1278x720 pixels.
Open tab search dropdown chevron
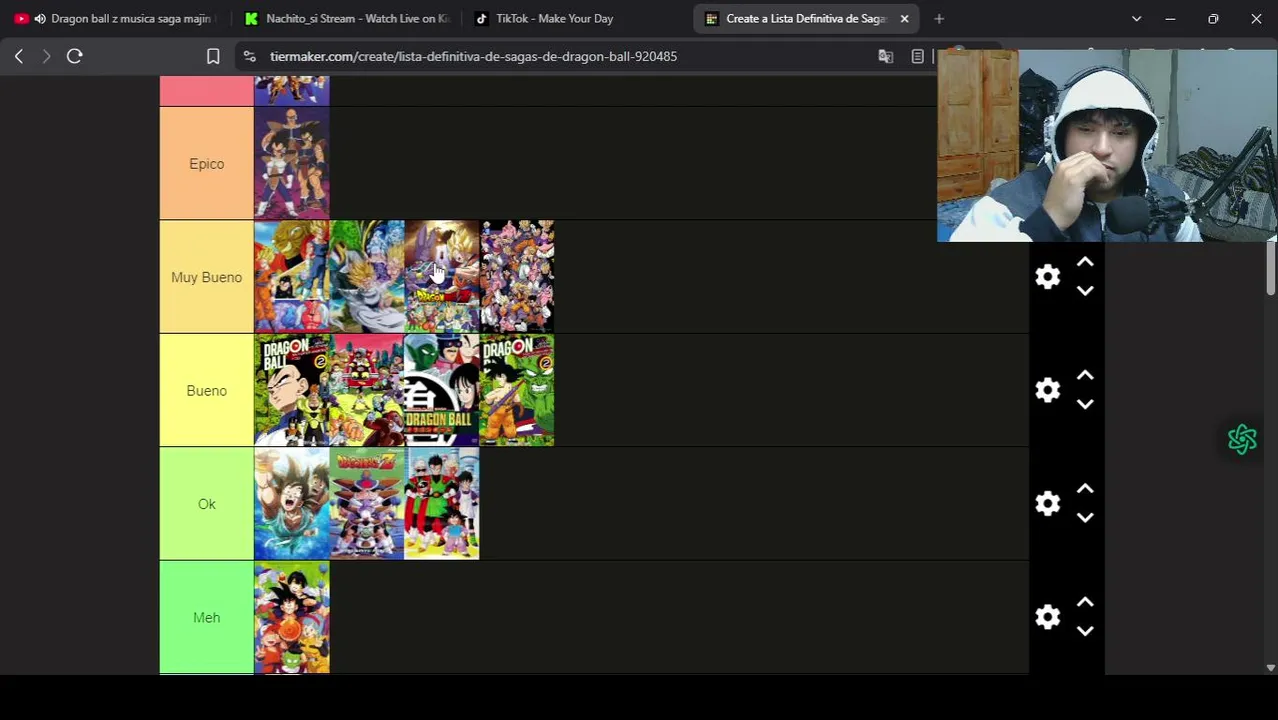pos(1136,18)
